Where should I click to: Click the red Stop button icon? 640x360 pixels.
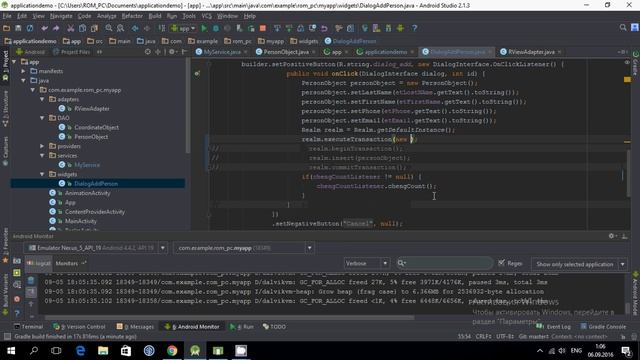click(263, 28)
